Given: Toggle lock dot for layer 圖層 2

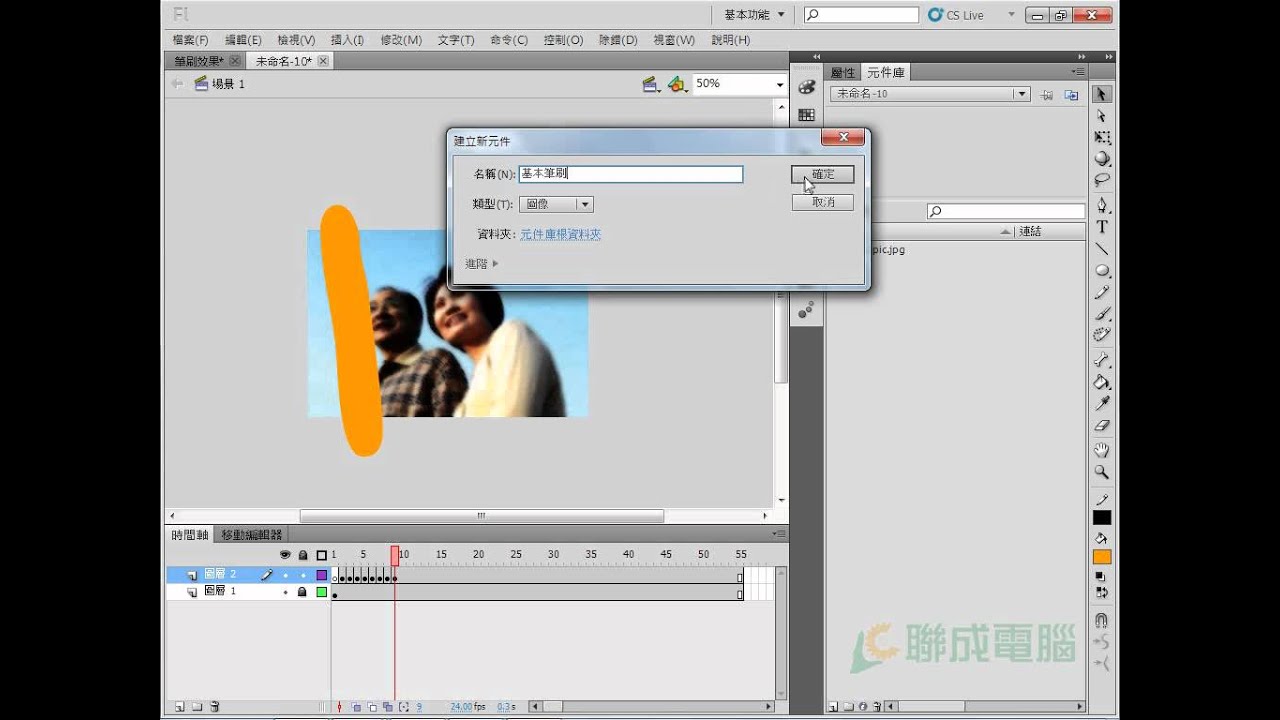Looking at the screenshot, I should (x=303, y=575).
